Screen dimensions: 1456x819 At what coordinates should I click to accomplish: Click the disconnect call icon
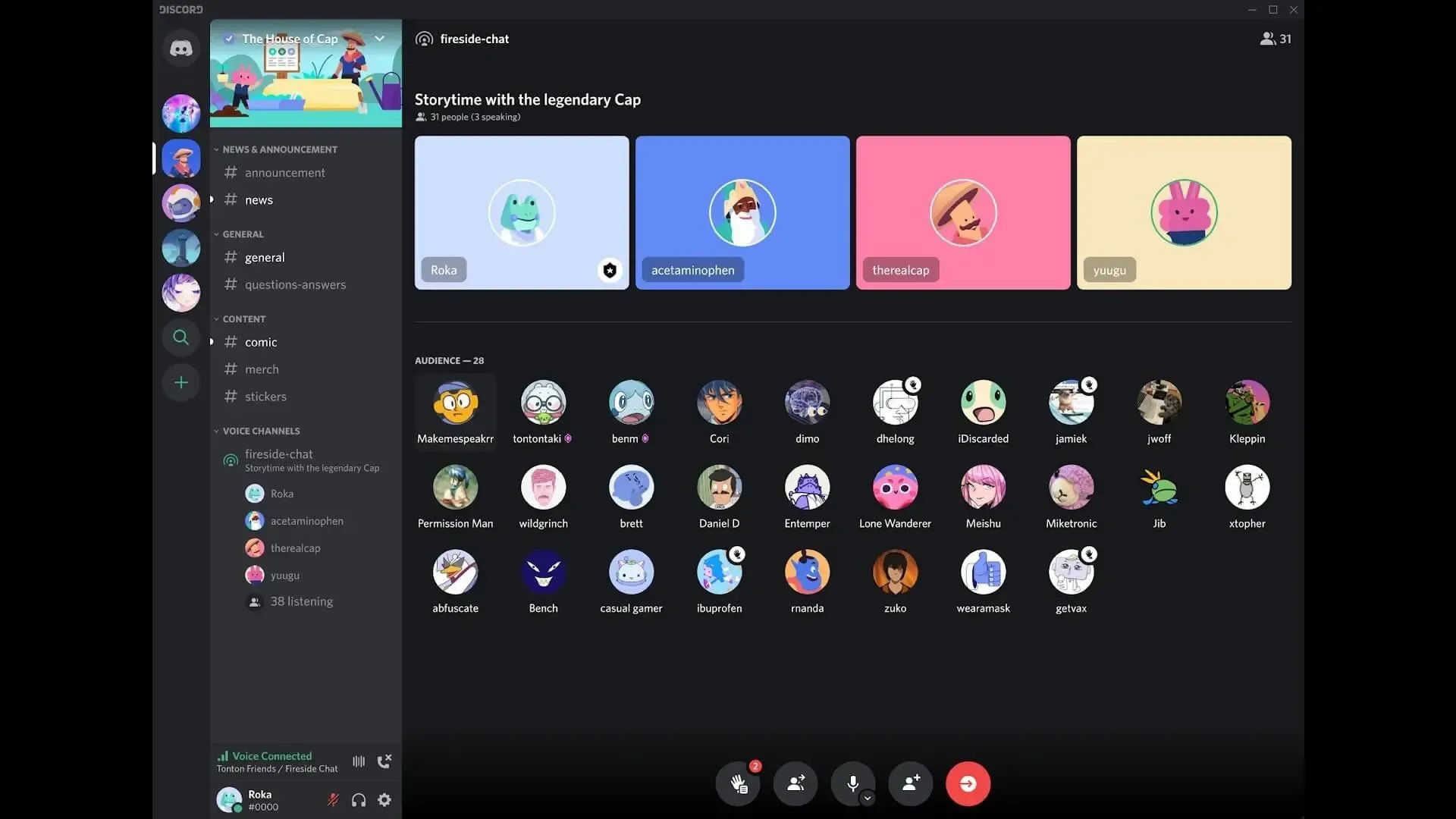tap(384, 761)
